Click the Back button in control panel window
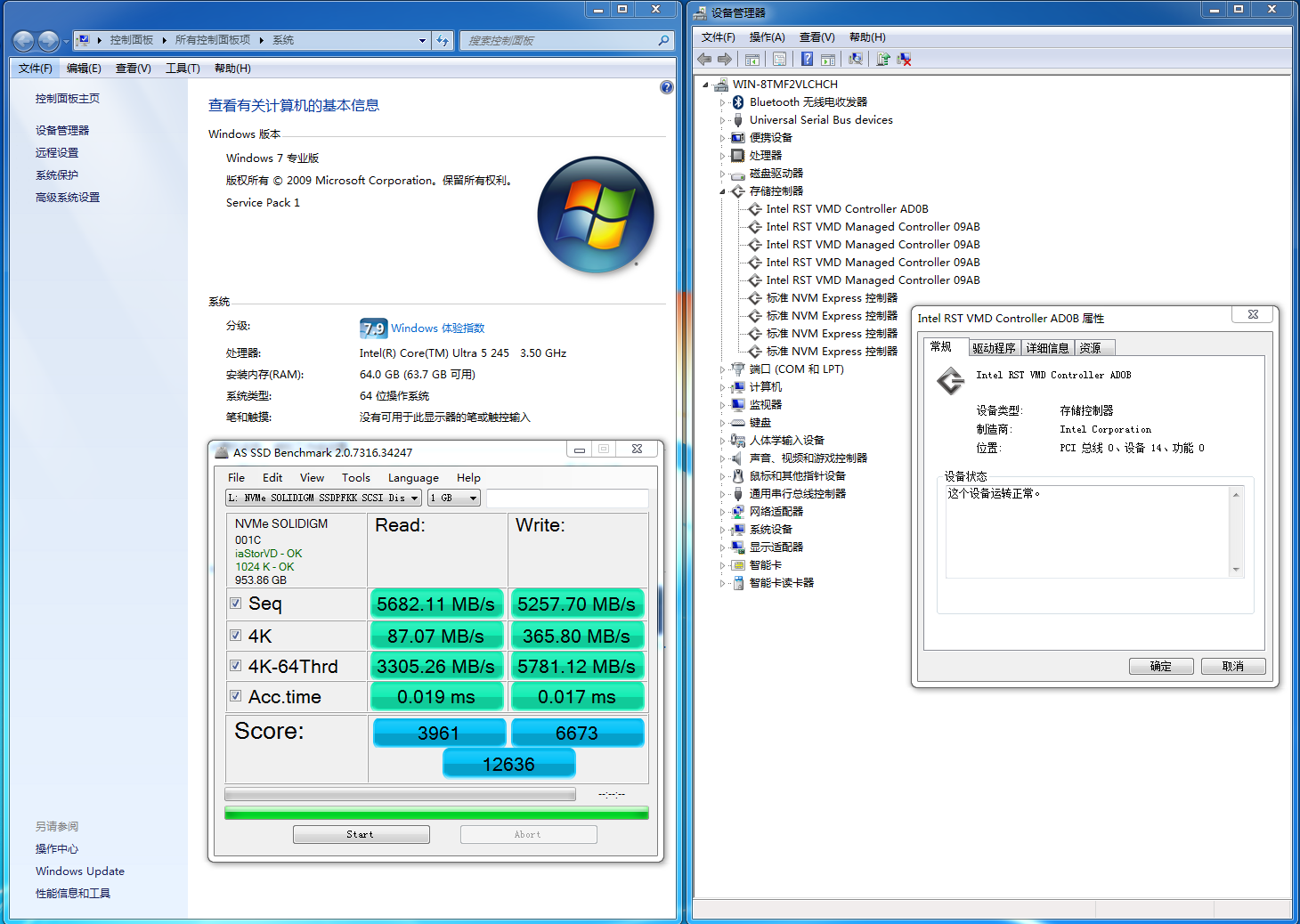 click(24, 41)
